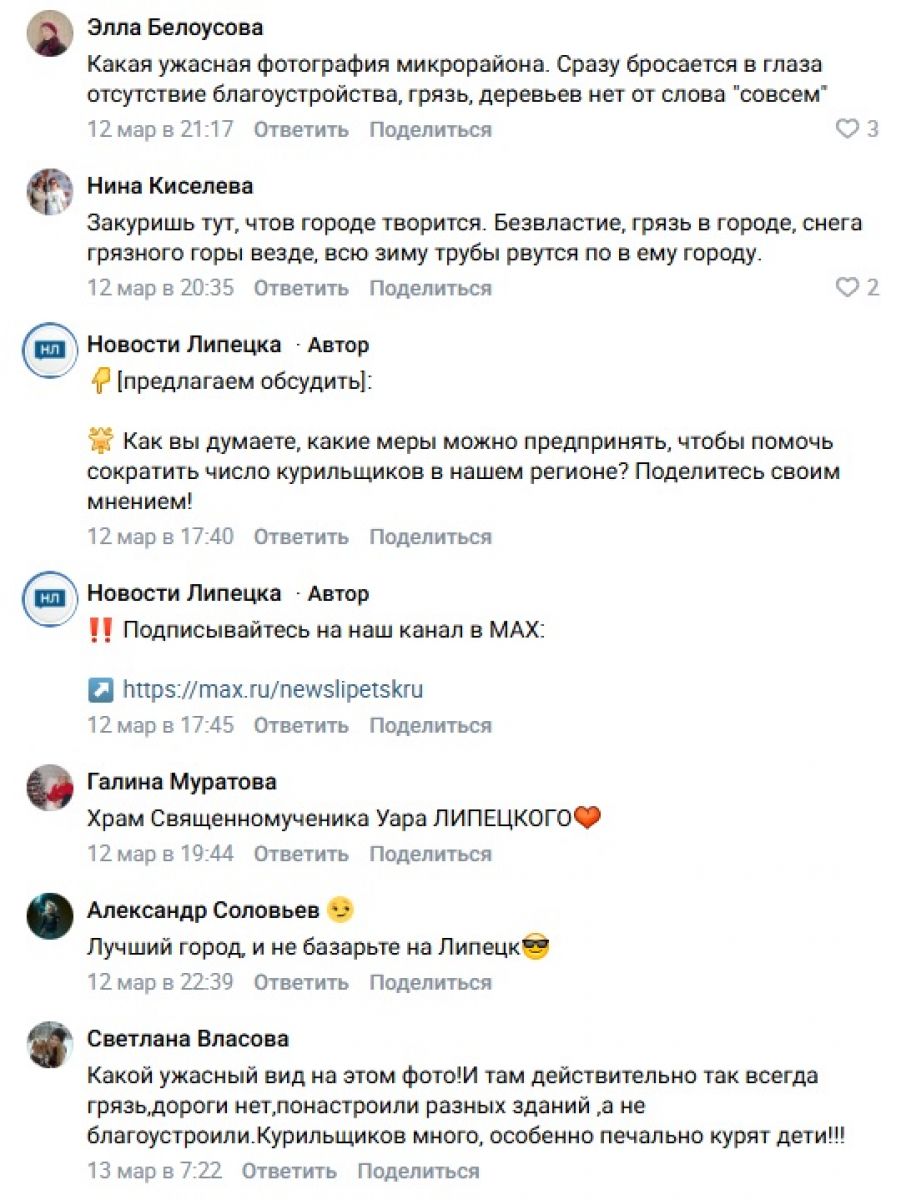Click the arrow icon beside the max.ru link

coord(100,690)
